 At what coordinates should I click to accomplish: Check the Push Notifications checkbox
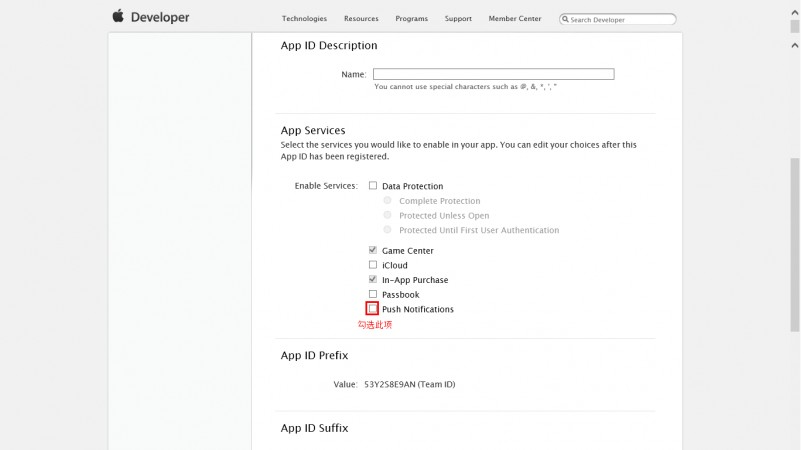(x=372, y=309)
